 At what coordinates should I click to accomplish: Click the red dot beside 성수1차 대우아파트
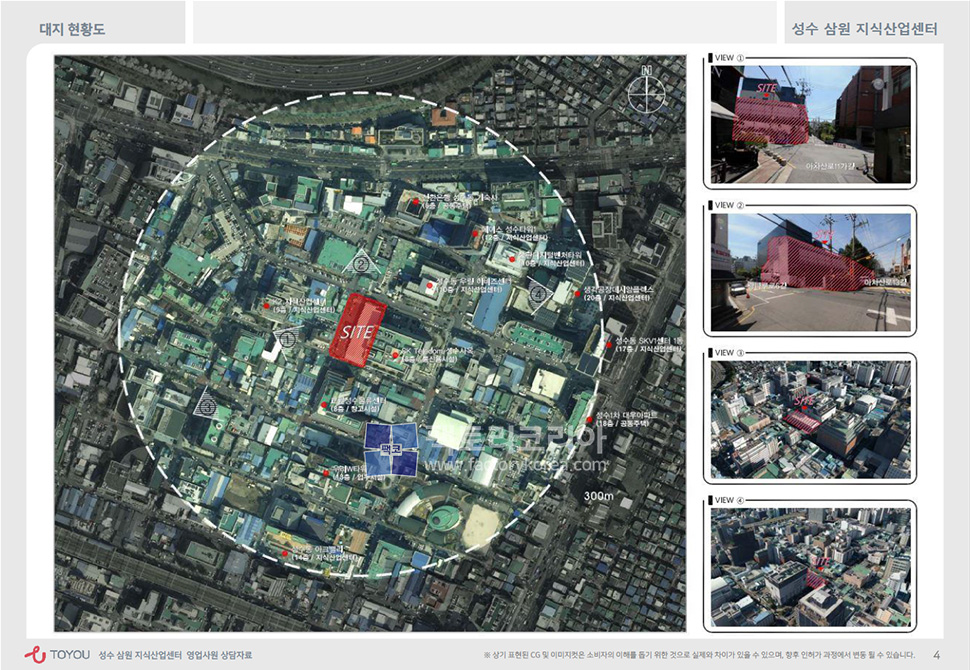589,420
